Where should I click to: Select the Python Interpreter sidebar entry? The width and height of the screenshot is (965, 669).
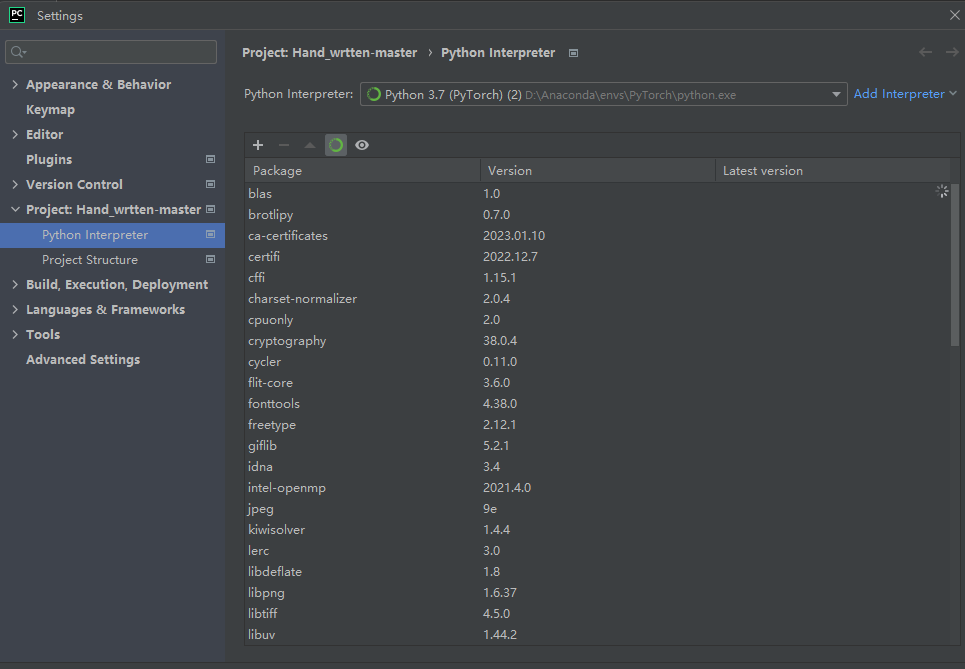tap(95, 234)
